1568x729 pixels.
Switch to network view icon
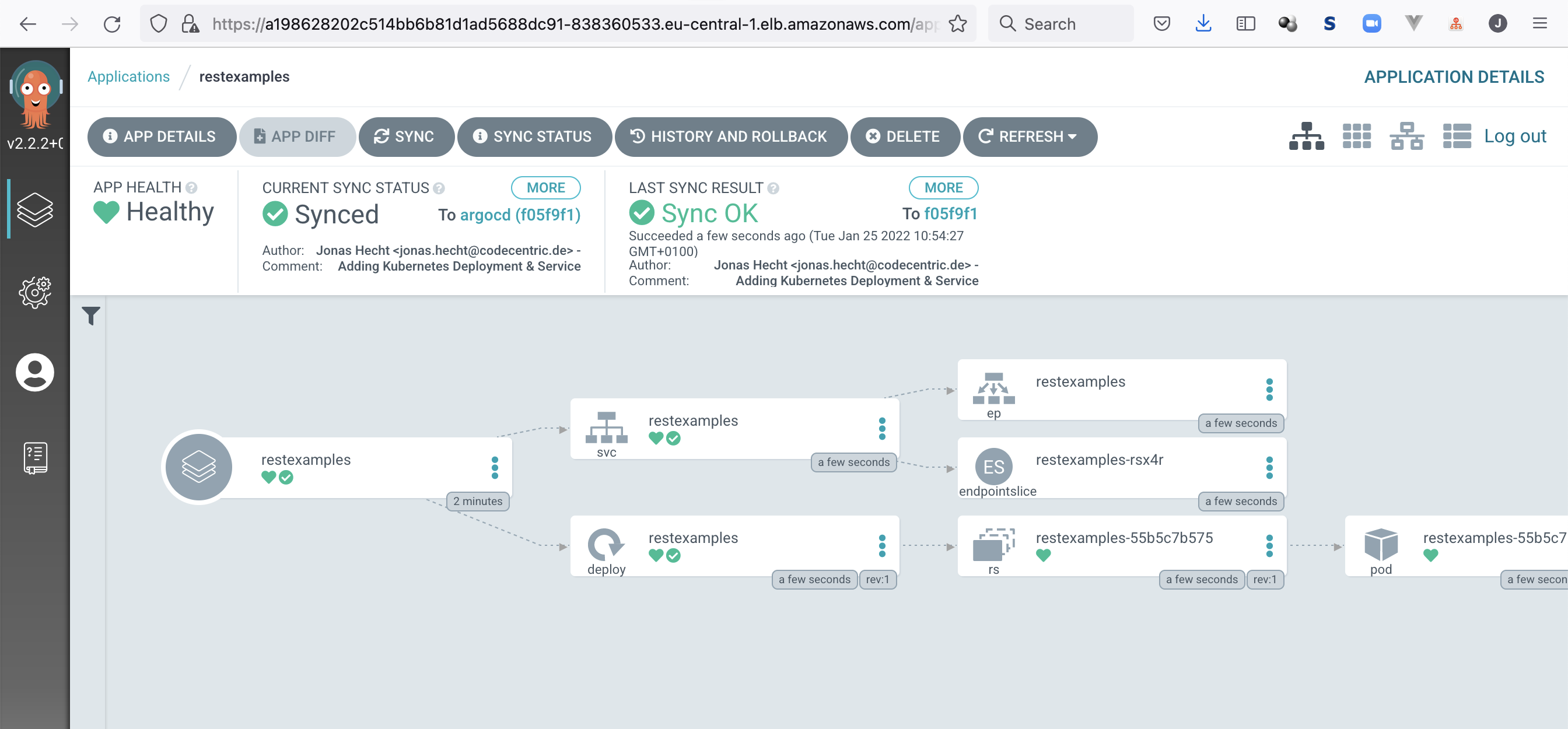[1406, 136]
